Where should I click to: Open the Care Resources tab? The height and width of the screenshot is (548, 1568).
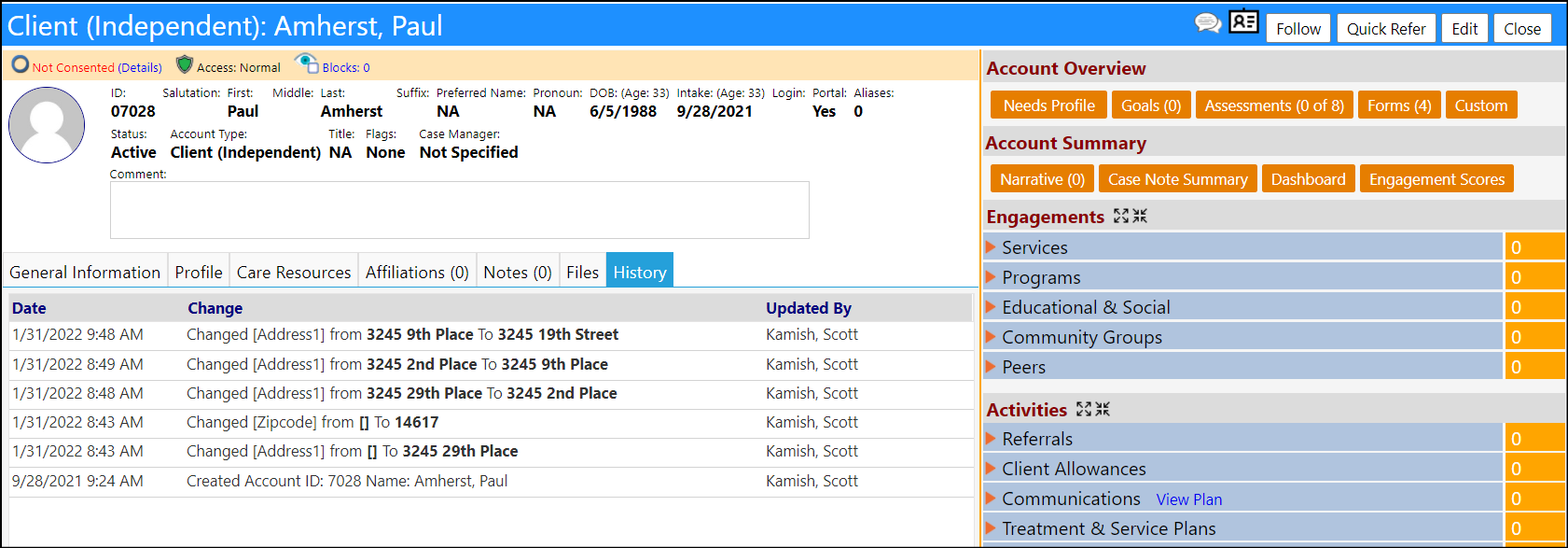coord(294,272)
